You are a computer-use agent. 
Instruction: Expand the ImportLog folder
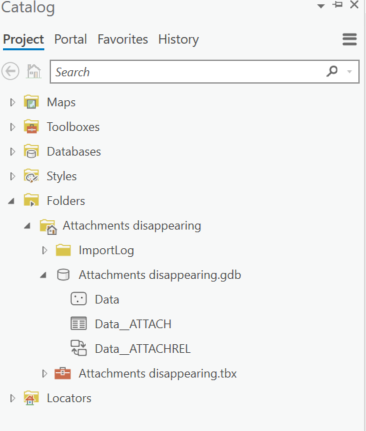pyautogui.click(x=44, y=250)
